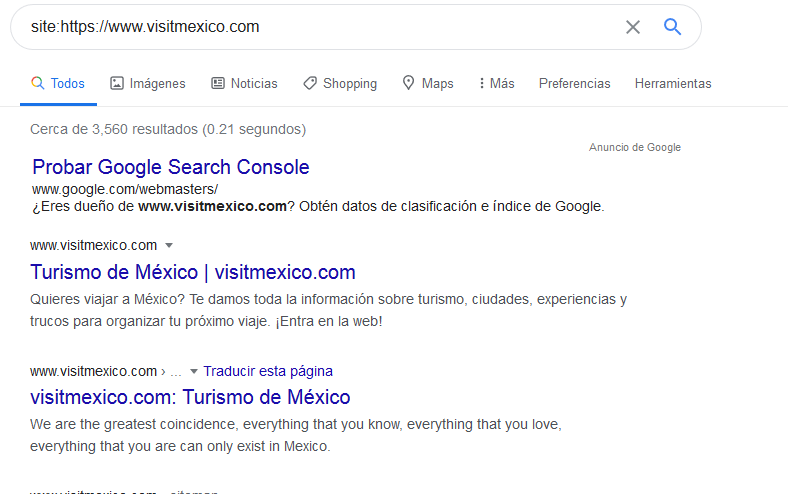
Task: Click the Shopping tag icon
Action: (310, 83)
